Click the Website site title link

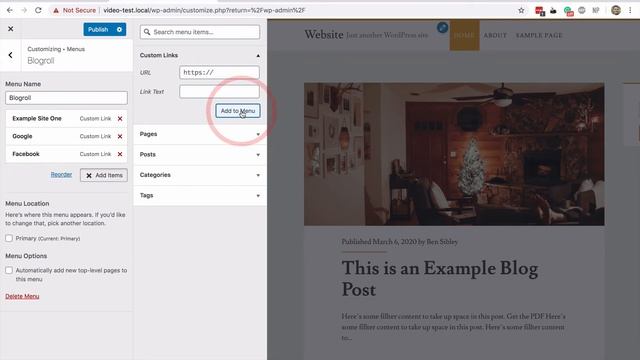(324, 35)
